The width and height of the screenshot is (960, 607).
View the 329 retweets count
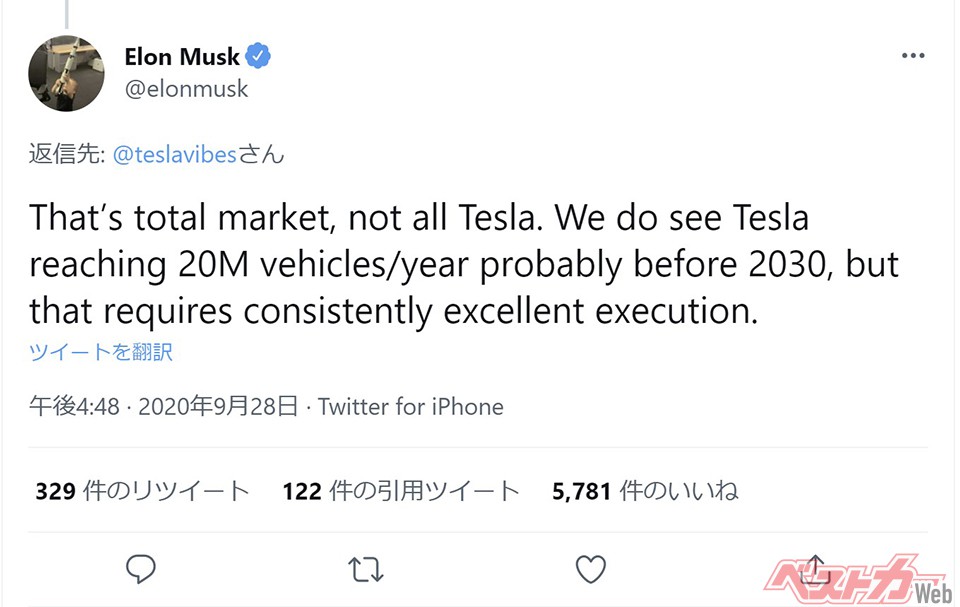tap(141, 491)
